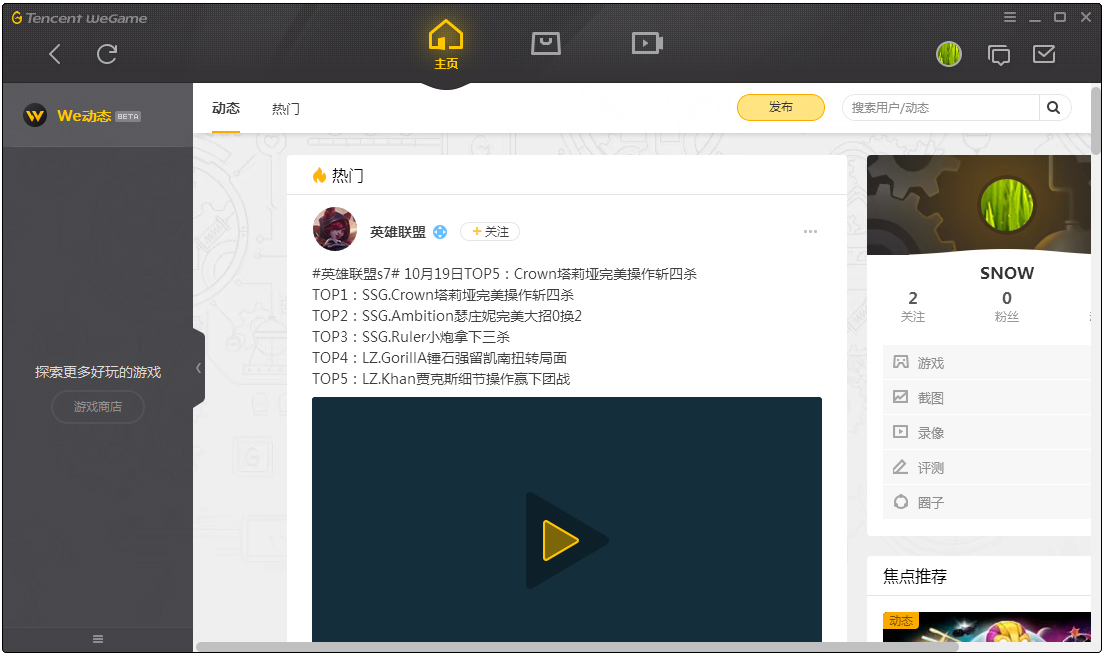Click the search magnifier icon

pos(1054,107)
